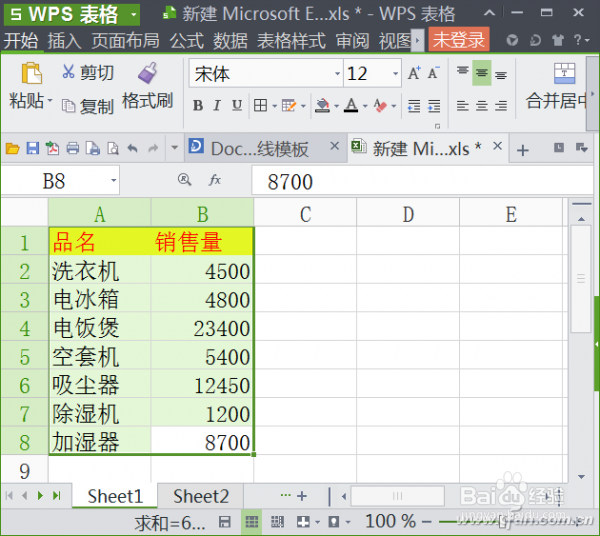600x536 pixels.
Task: Open the WPS 表格 application menu arrow
Action: (x=134, y=15)
